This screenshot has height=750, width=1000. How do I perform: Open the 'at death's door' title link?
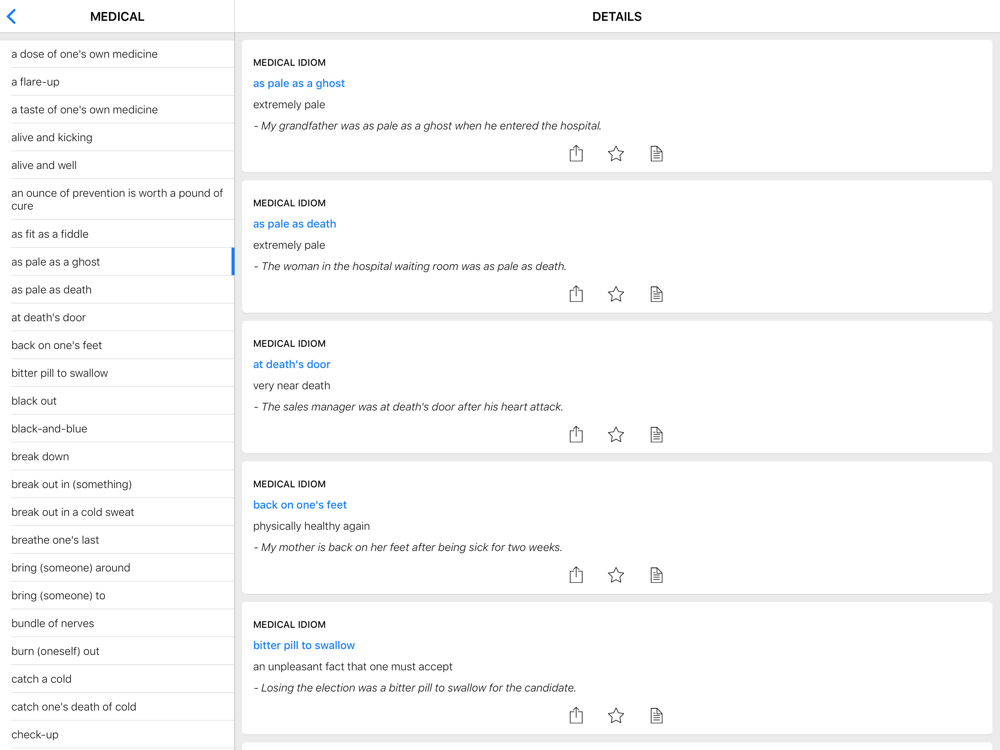point(291,364)
